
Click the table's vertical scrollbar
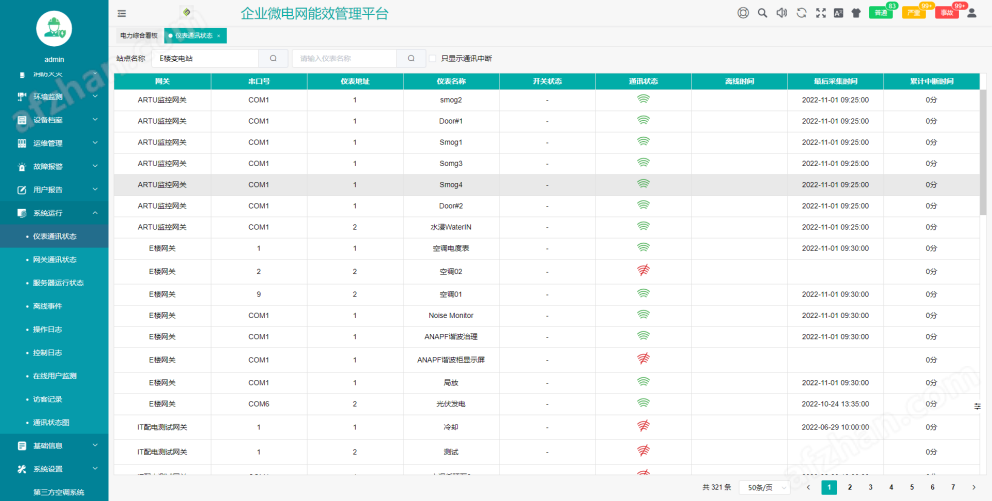click(983, 152)
